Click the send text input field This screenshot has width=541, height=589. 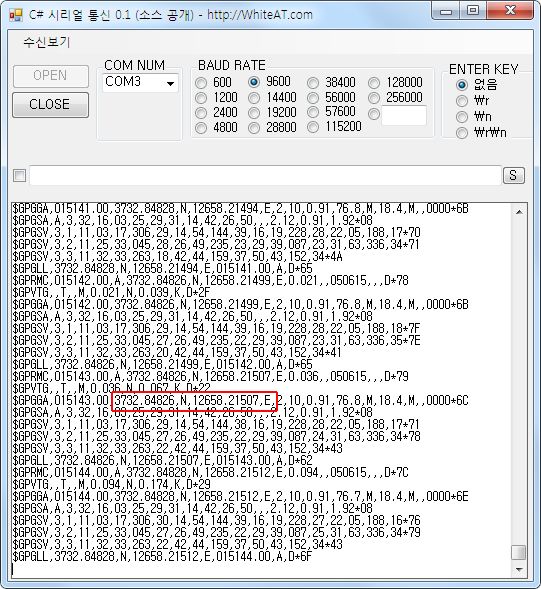(265, 175)
